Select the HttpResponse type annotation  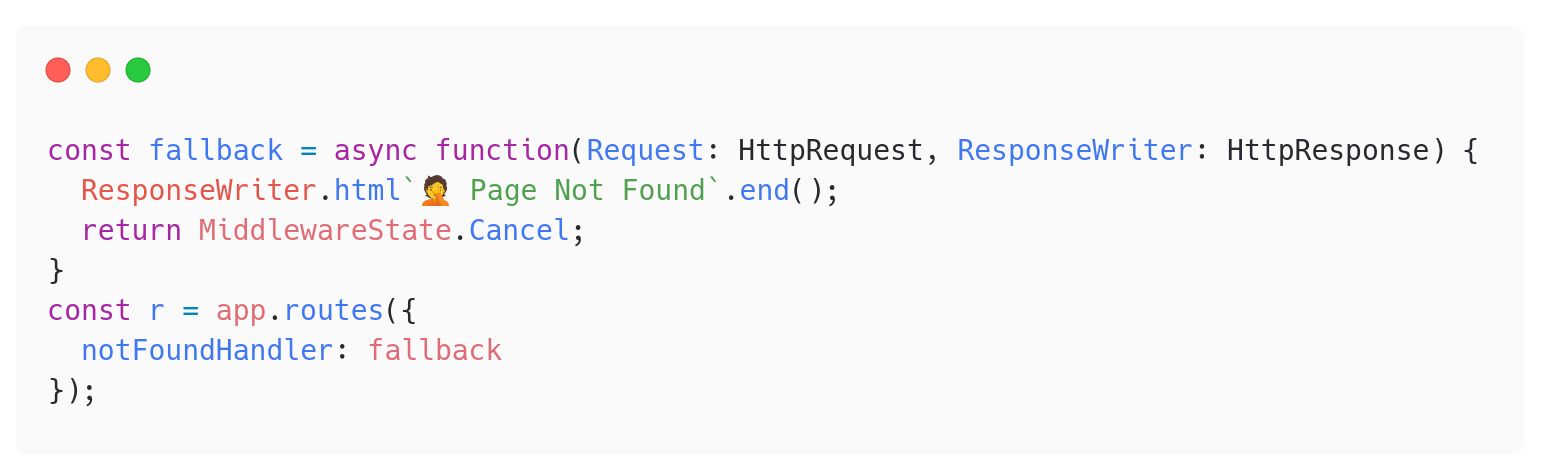coord(1327,151)
